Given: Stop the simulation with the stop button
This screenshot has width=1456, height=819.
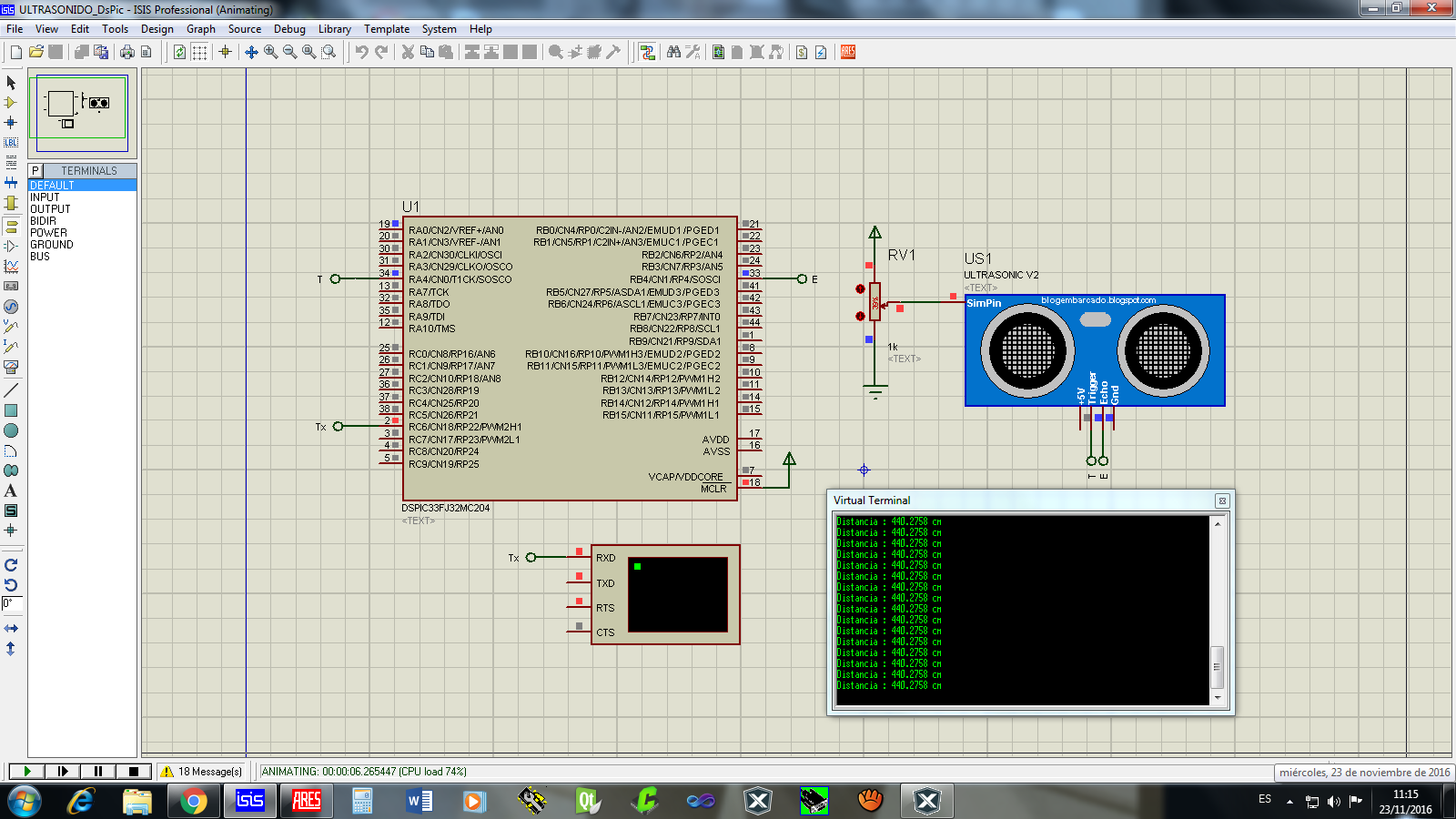Looking at the screenshot, I should click(134, 771).
